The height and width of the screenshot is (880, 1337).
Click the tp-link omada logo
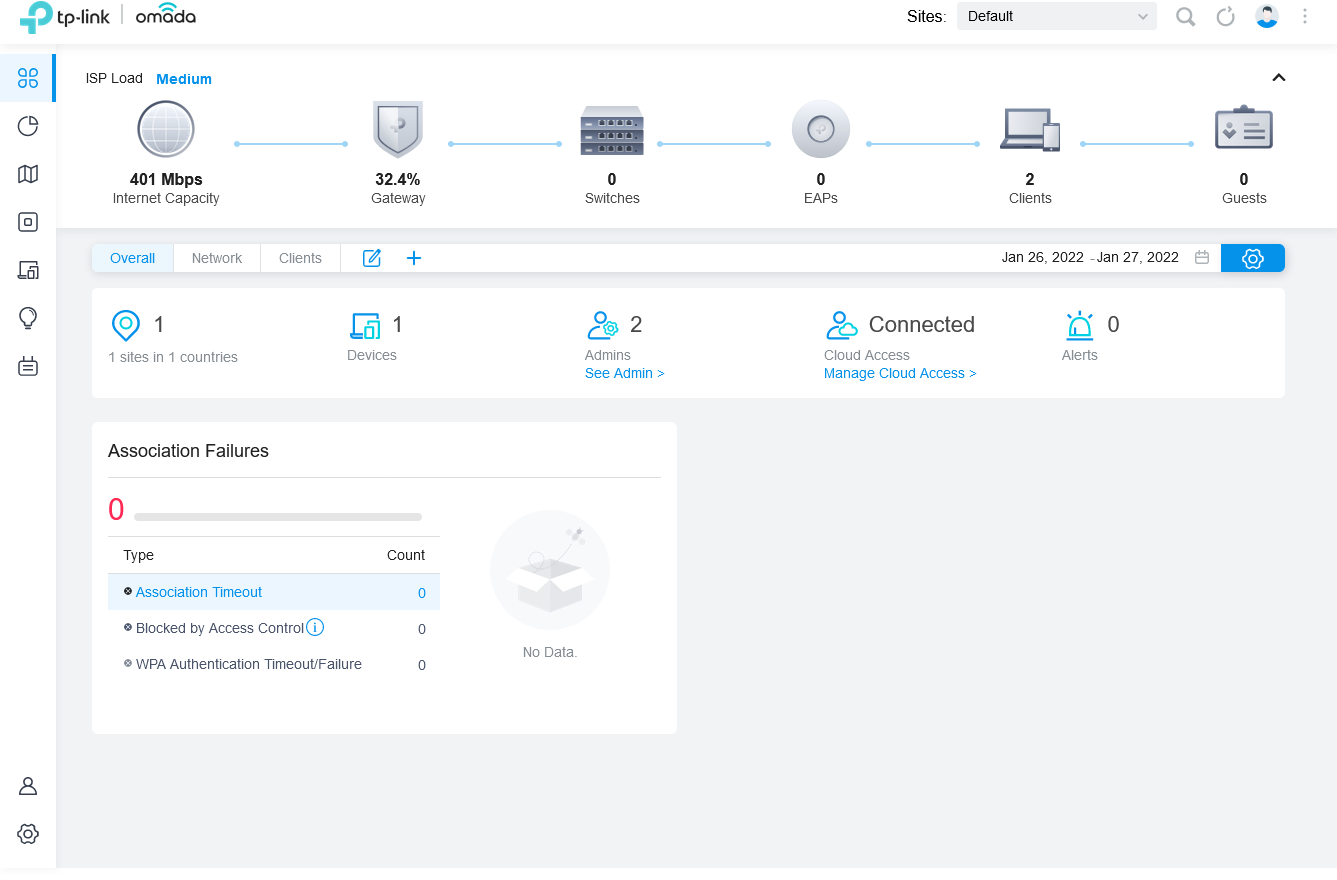point(108,17)
